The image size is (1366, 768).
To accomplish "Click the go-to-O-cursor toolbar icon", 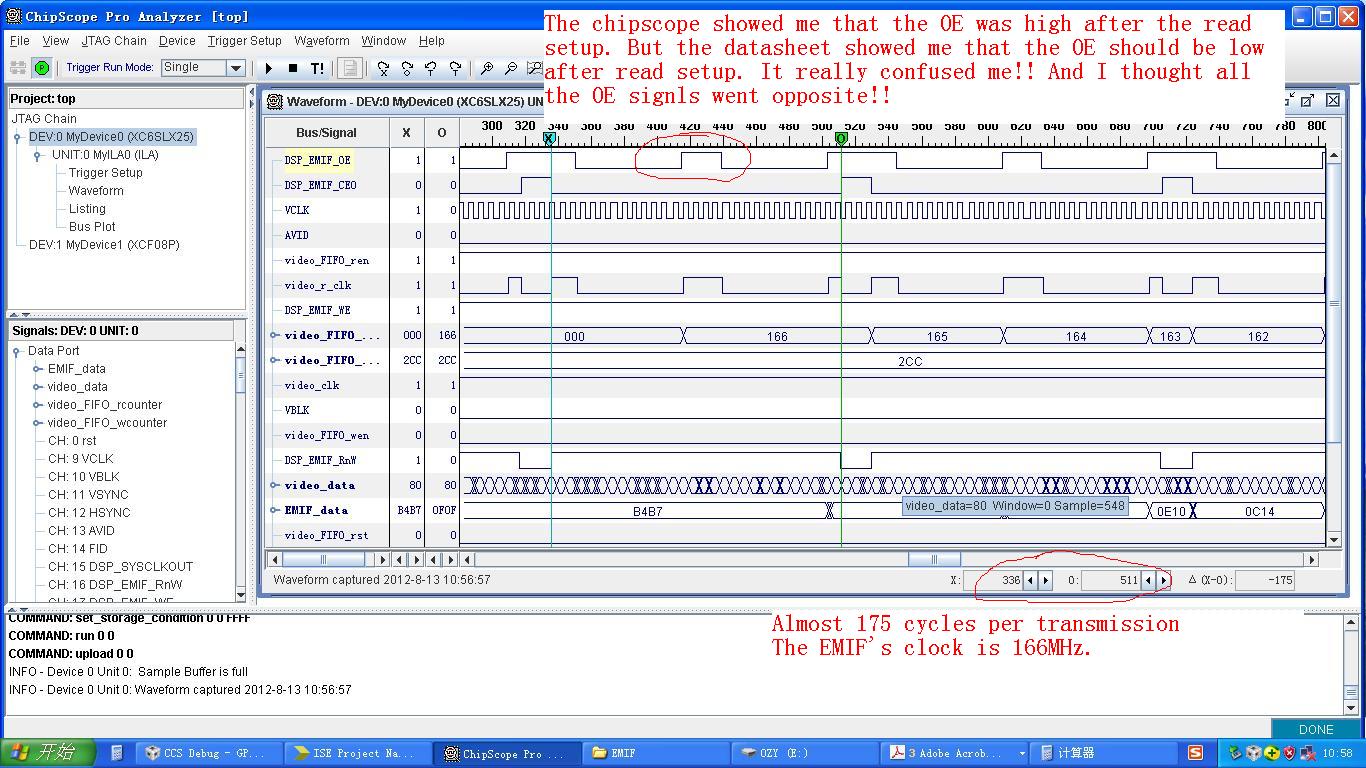I will click(x=407, y=68).
